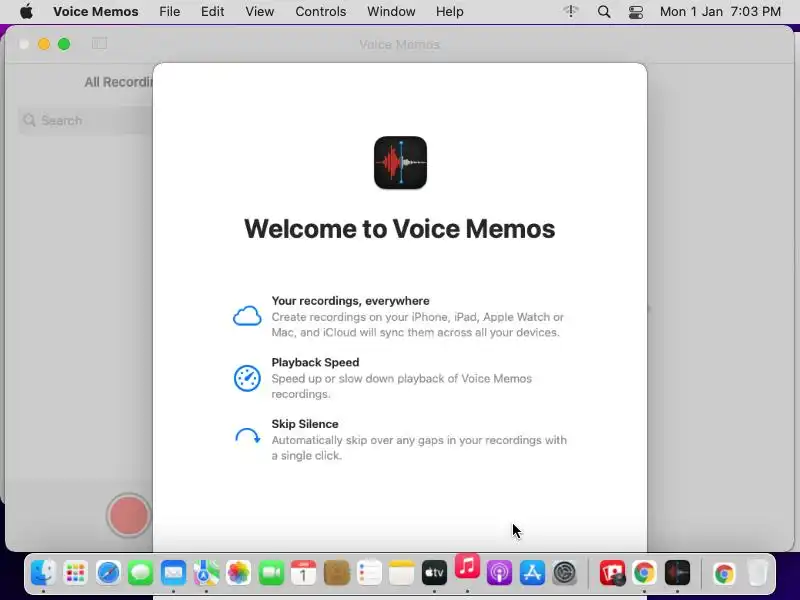Click the Voice Memos waveform app icon
This screenshot has width=800, height=600.
tap(400, 163)
